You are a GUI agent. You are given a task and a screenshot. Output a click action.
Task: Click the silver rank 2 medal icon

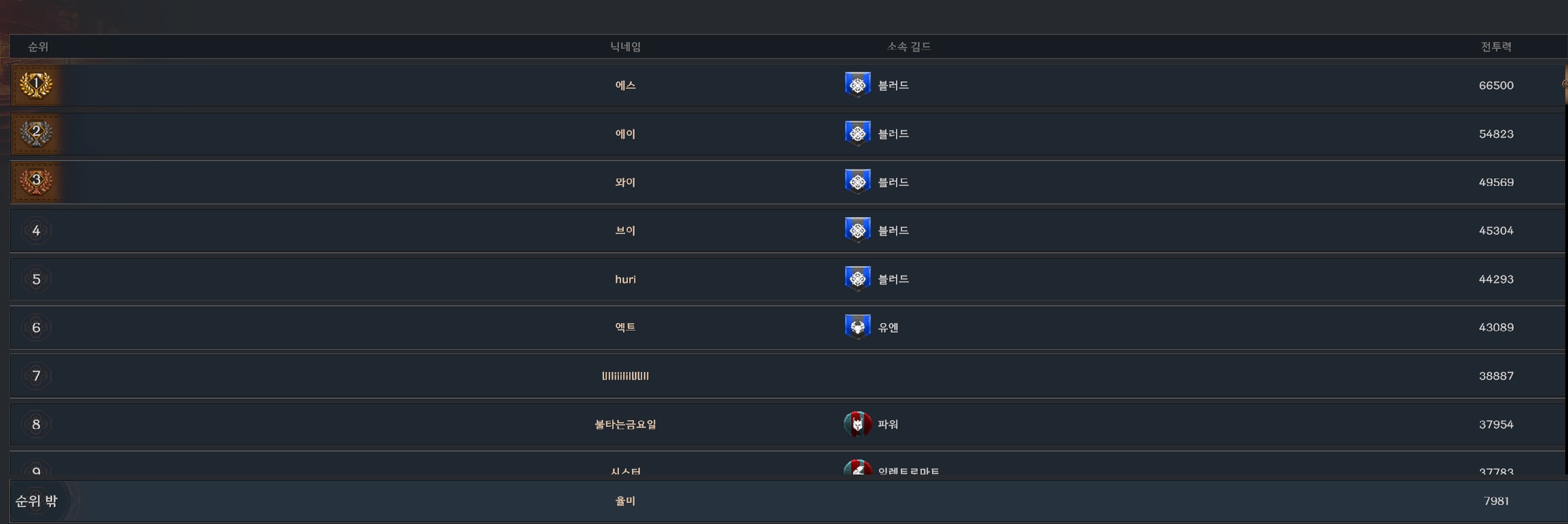tap(36, 133)
